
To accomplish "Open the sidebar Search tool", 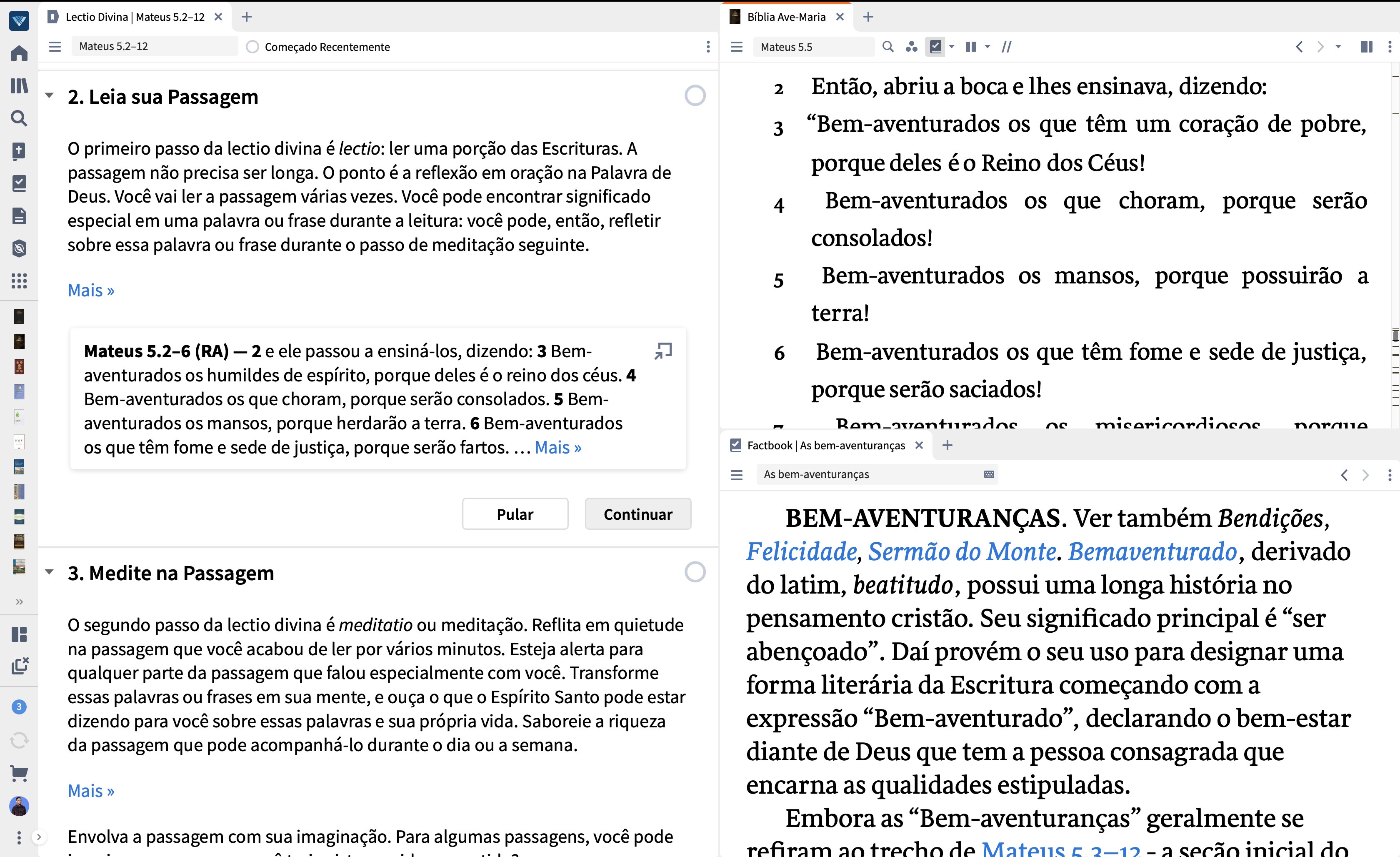I will click(x=19, y=118).
